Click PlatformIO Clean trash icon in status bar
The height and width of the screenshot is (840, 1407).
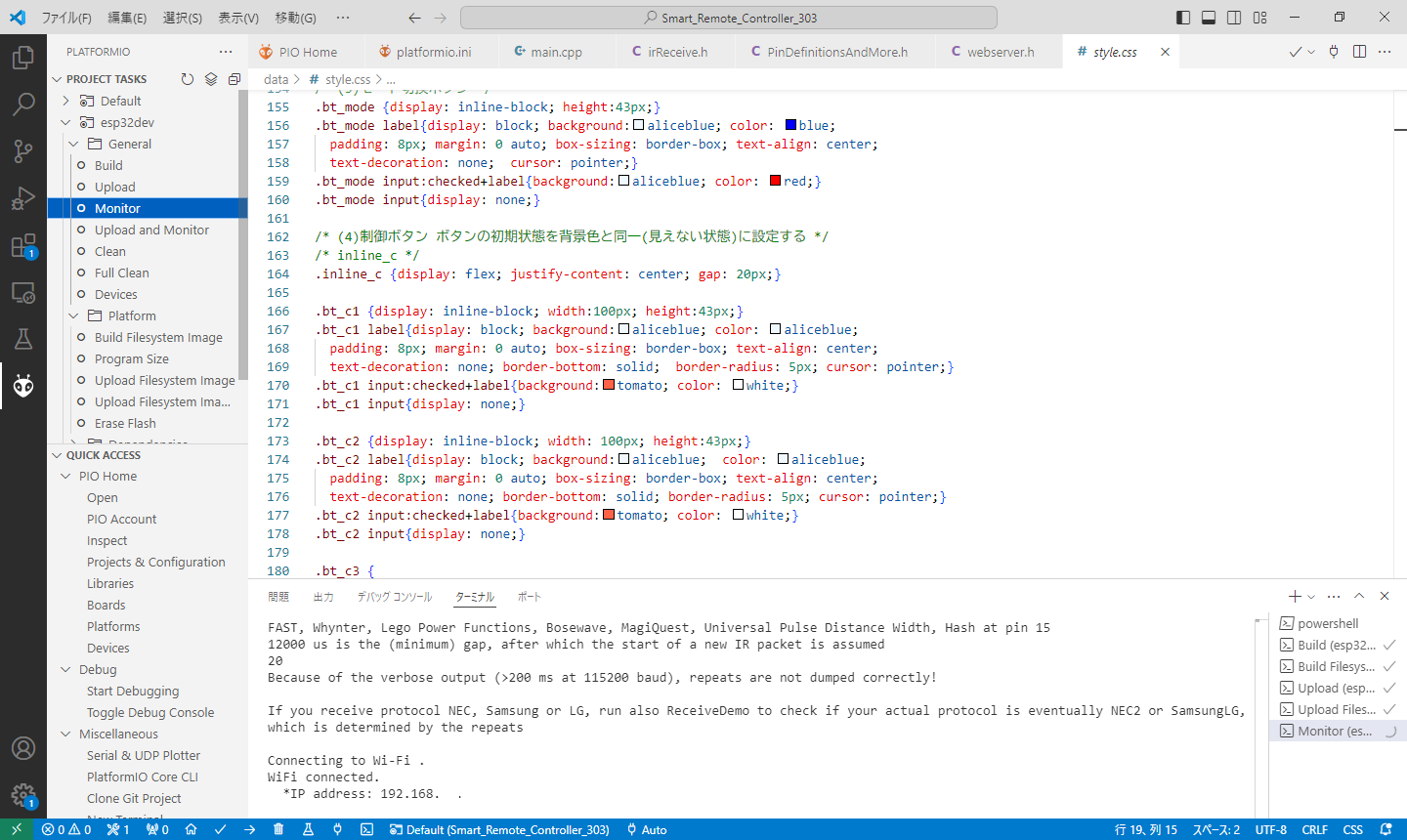point(278,829)
